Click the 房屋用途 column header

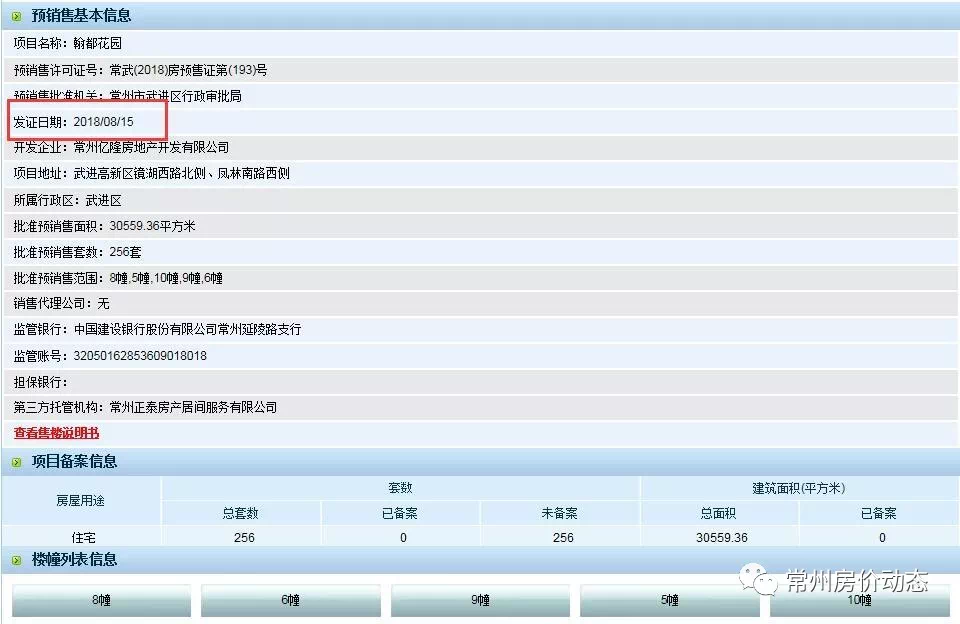point(81,501)
